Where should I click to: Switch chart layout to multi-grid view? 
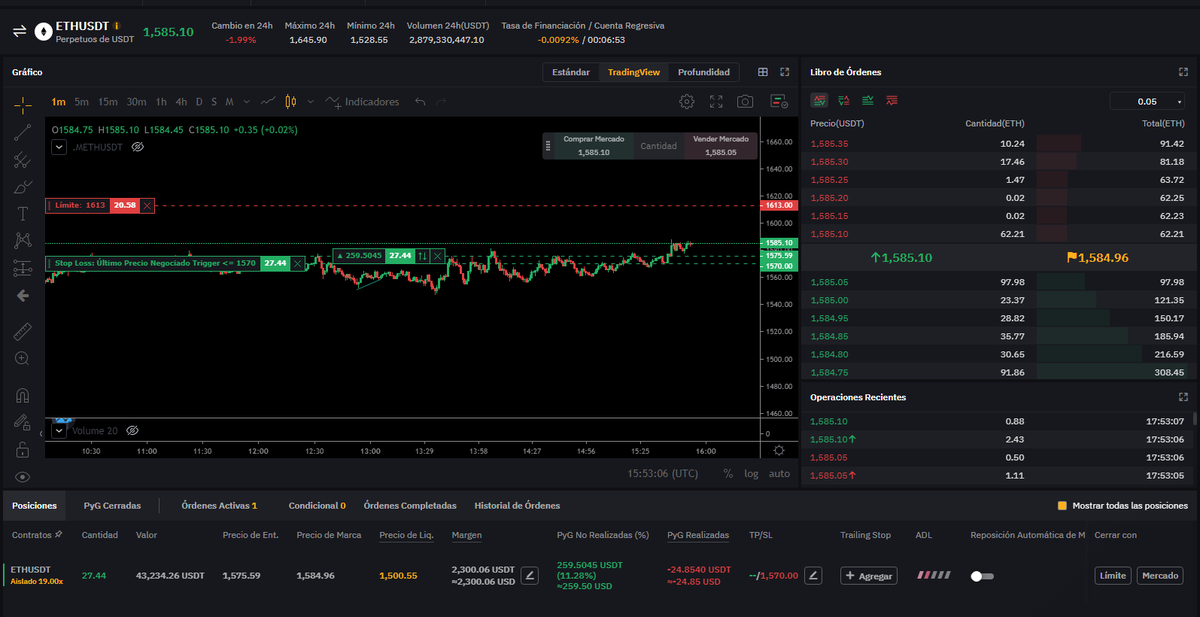tap(763, 72)
